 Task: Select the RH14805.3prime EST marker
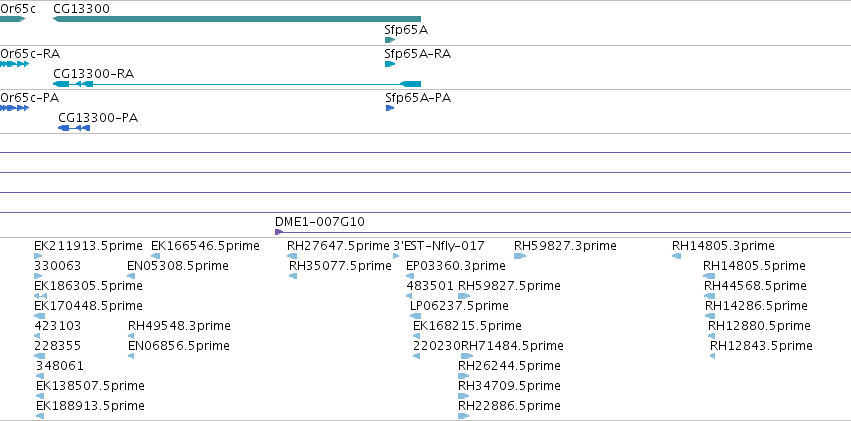(676, 256)
